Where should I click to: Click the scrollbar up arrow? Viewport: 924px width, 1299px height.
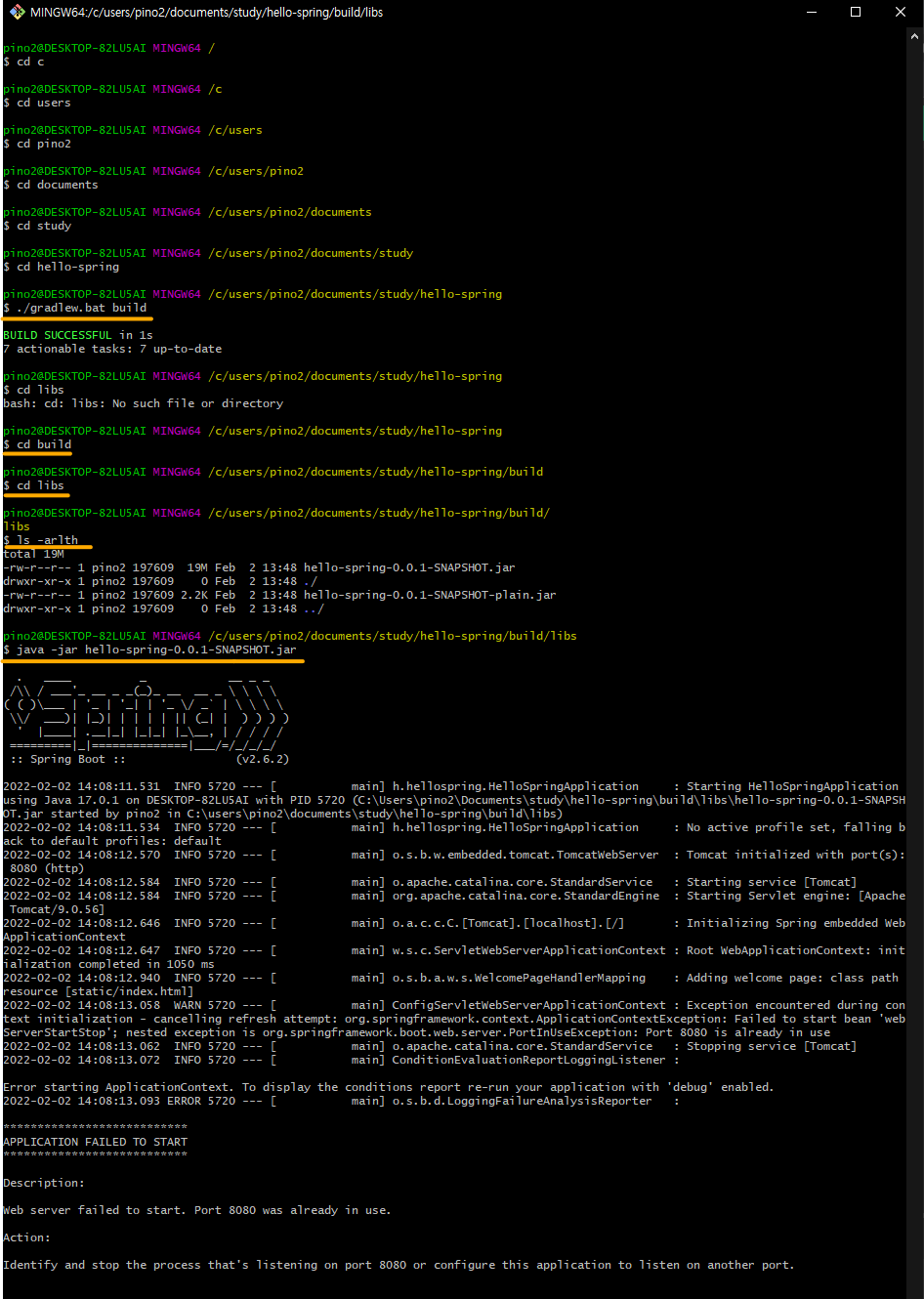point(916,36)
